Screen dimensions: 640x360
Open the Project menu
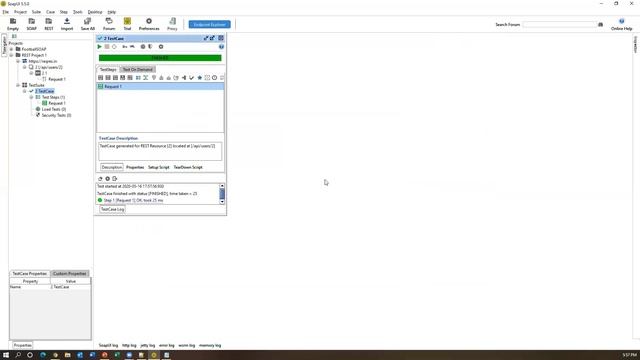[20, 12]
